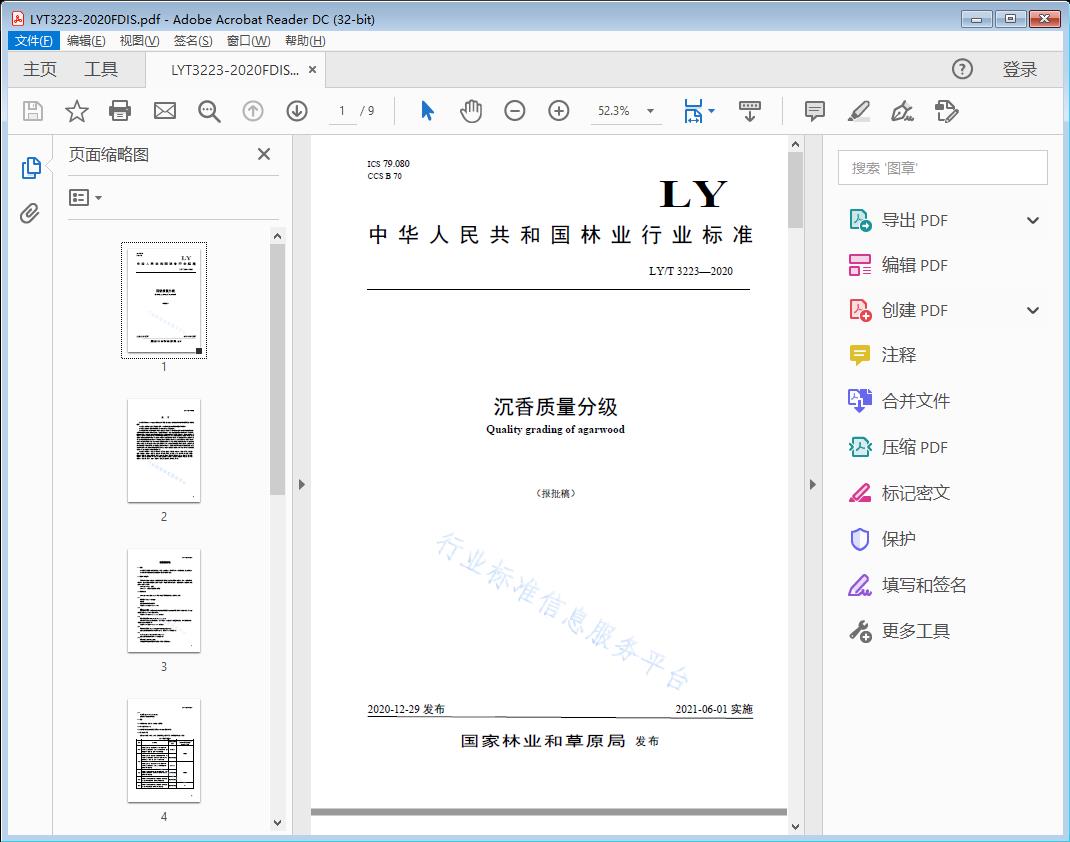Open 填写和签名 tool

click(x=923, y=585)
